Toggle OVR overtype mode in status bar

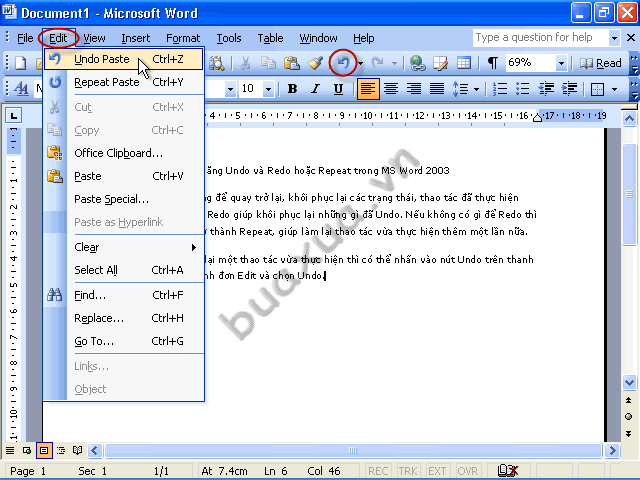[467, 471]
